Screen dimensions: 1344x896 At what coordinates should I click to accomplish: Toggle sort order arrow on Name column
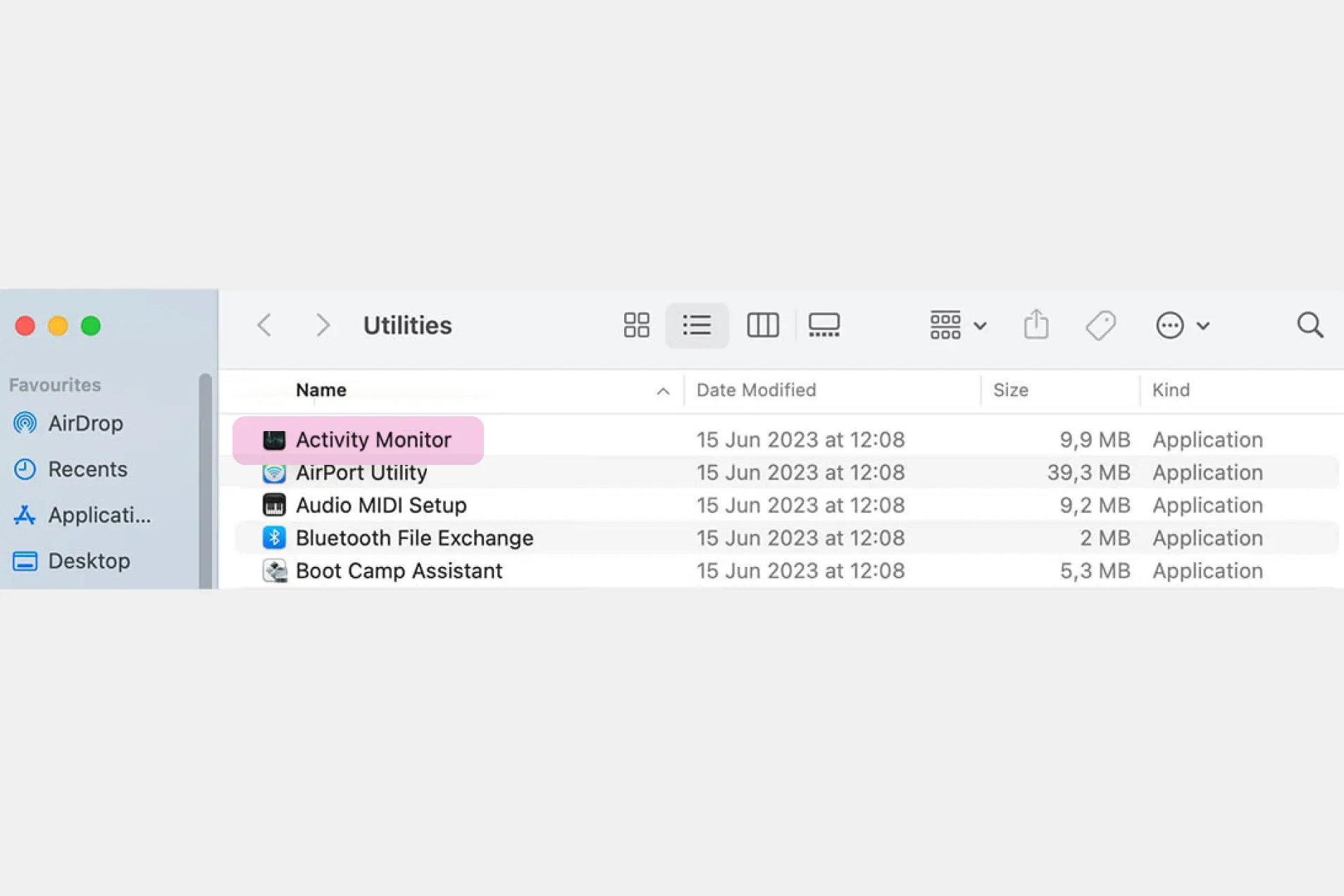click(662, 391)
